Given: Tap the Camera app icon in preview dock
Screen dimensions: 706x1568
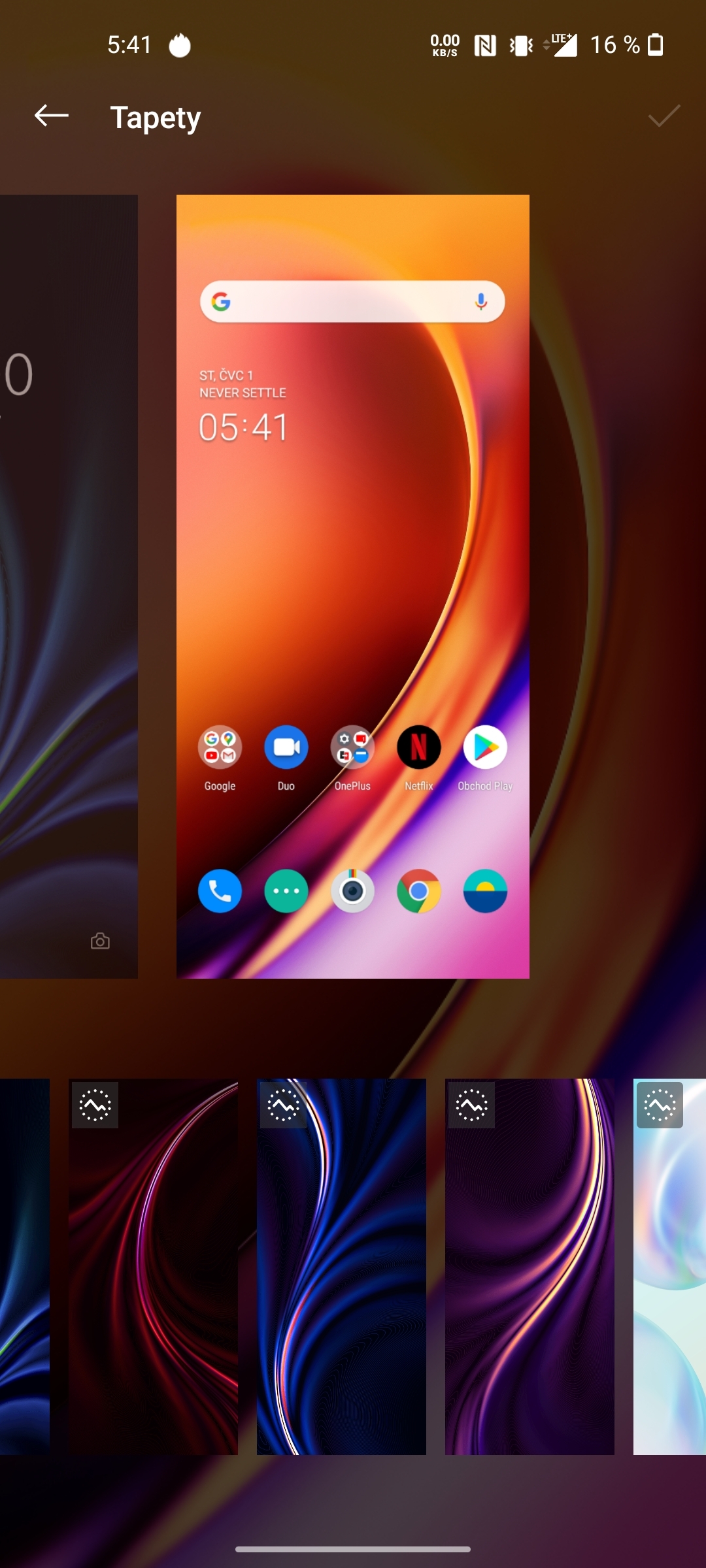Looking at the screenshot, I should click(x=352, y=891).
